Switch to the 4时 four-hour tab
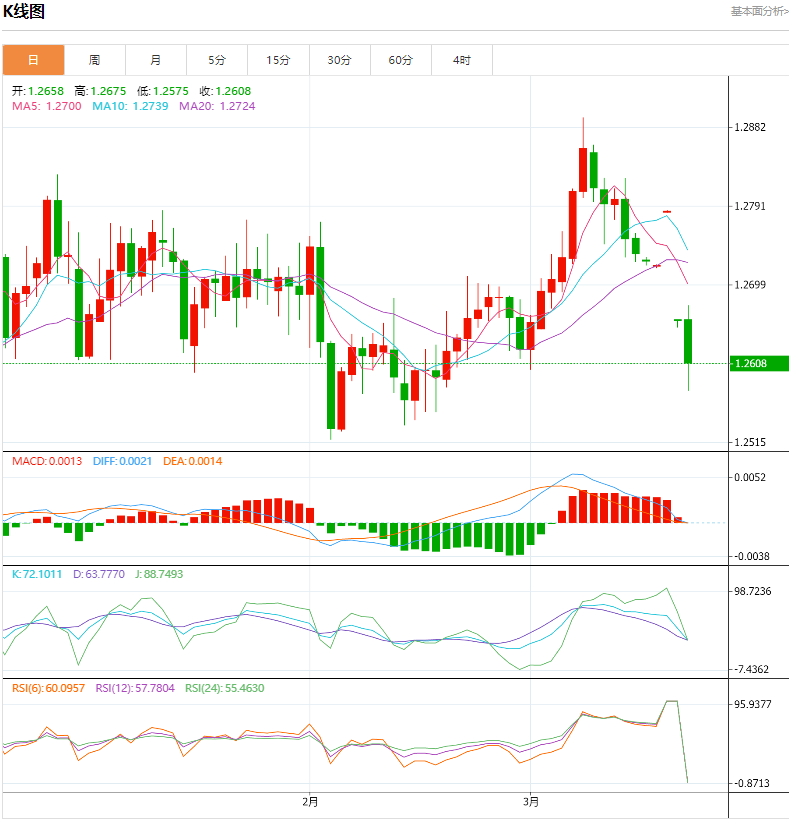Viewport: 789px width, 822px height. 462,60
